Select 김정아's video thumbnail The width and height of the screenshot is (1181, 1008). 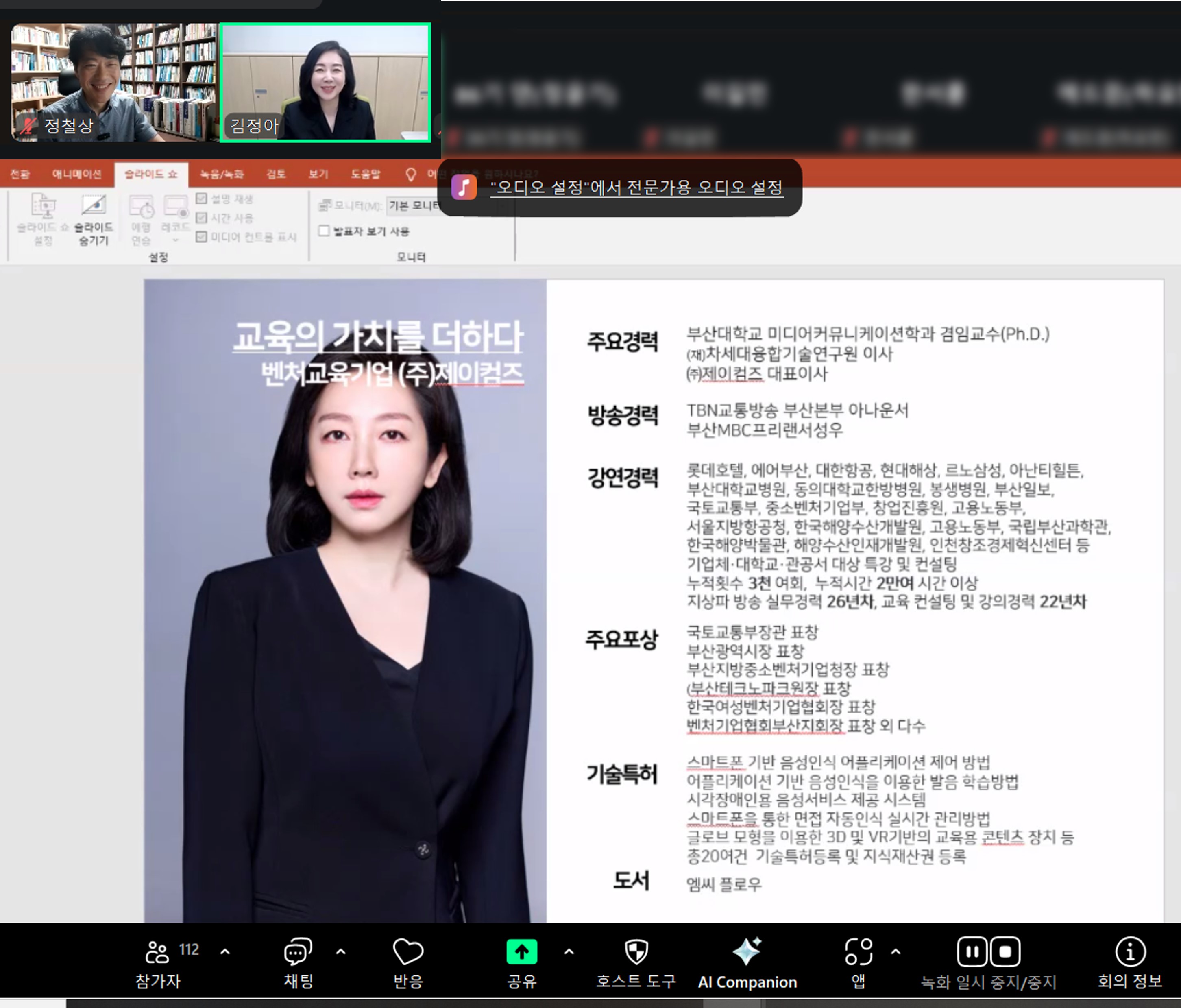click(325, 82)
